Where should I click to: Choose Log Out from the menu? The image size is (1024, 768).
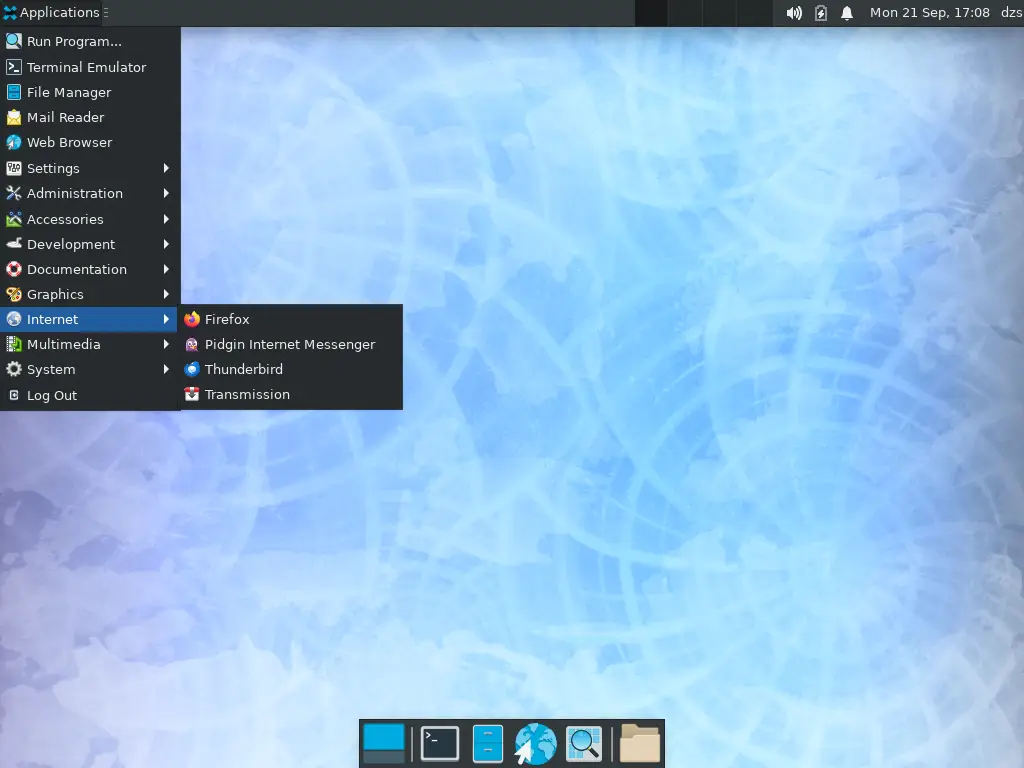pos(89,396)
